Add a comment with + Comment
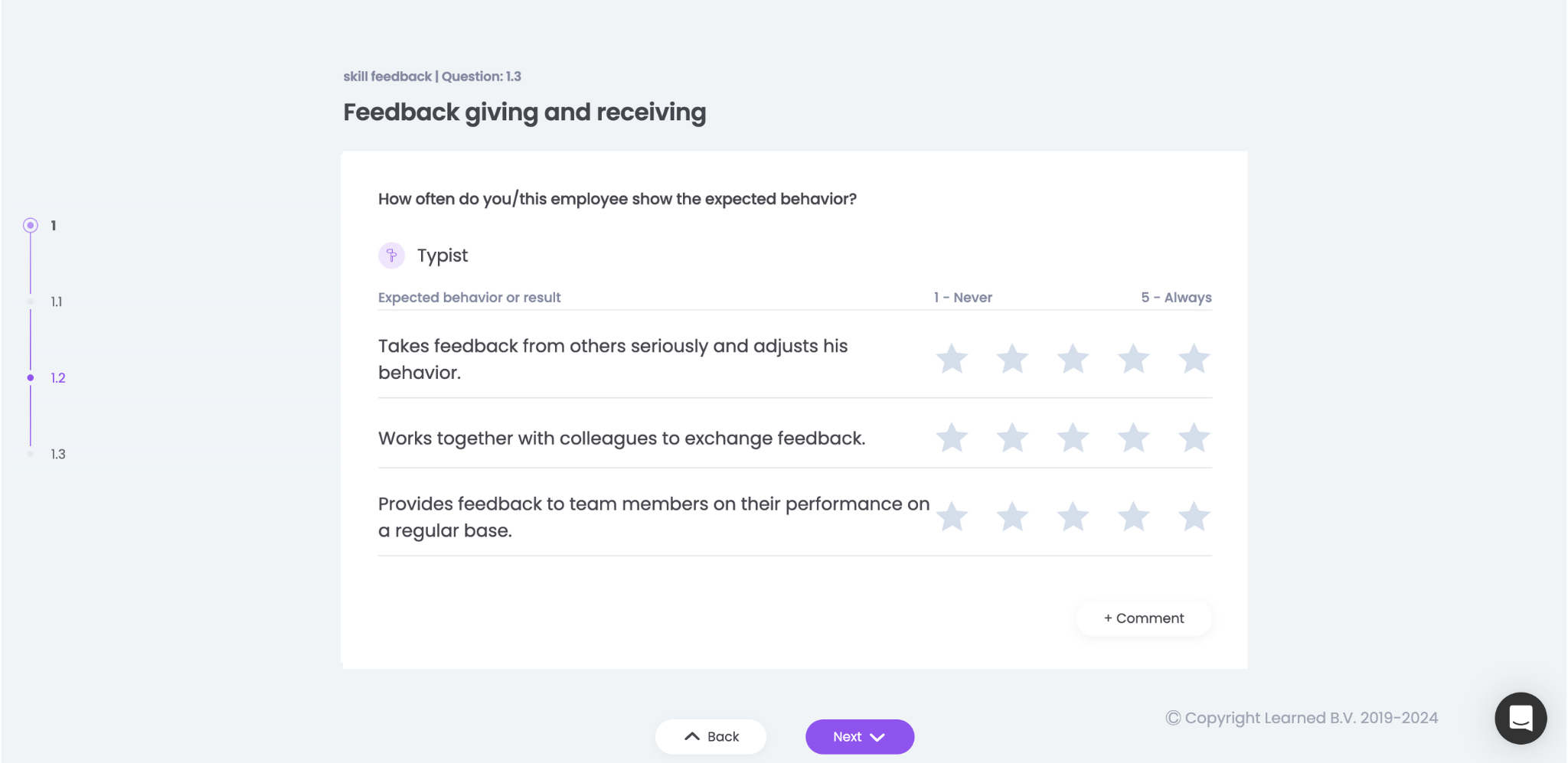 tap(1143, 618)
